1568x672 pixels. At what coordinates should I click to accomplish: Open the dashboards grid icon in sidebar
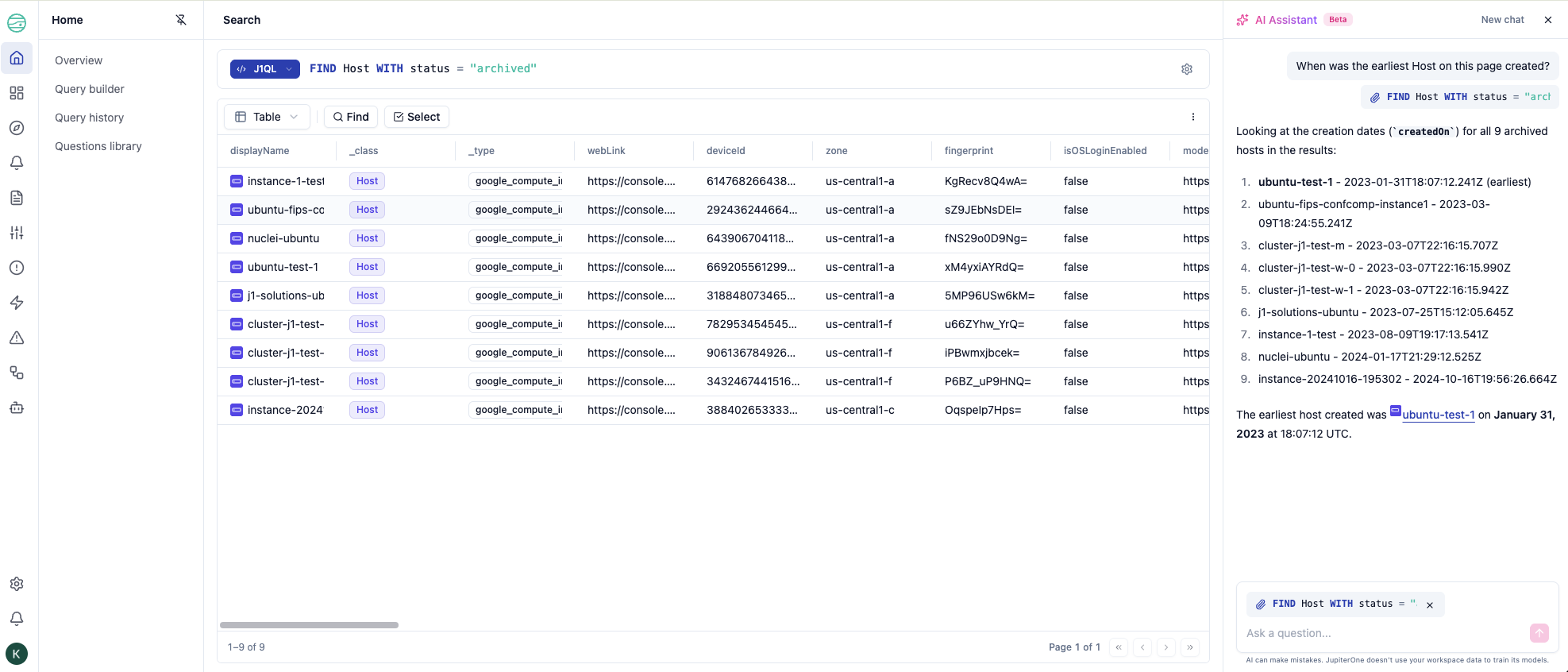(17, 93)
